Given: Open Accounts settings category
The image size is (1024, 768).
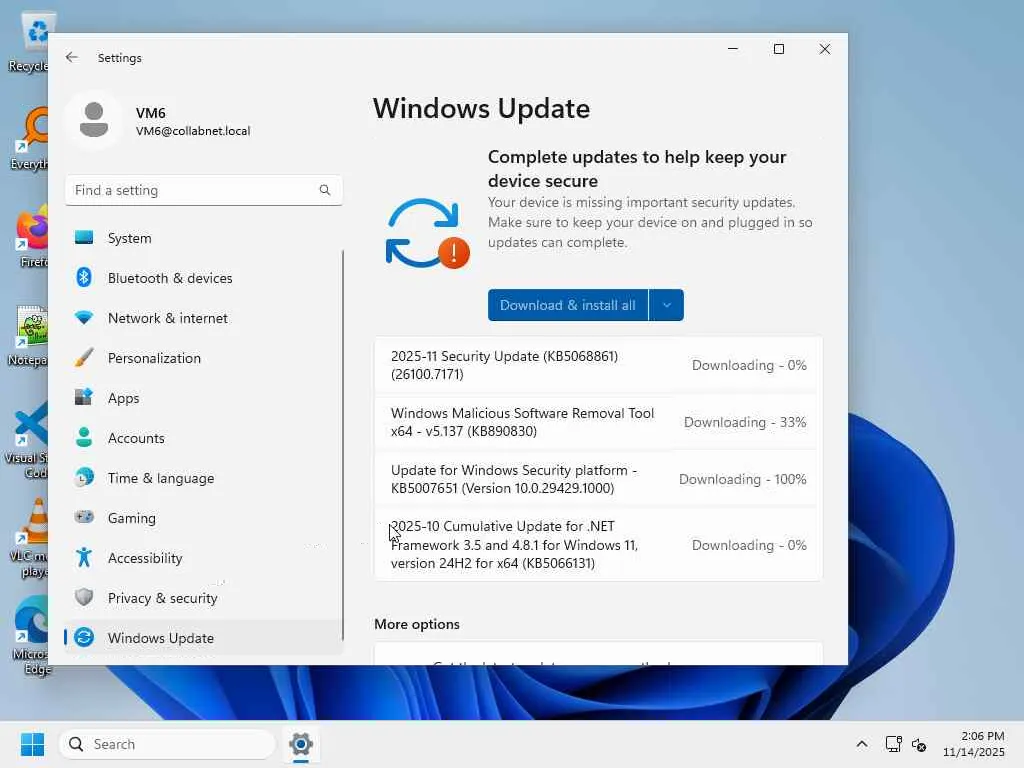Looking at the screenshot, I should coord(203,438).
